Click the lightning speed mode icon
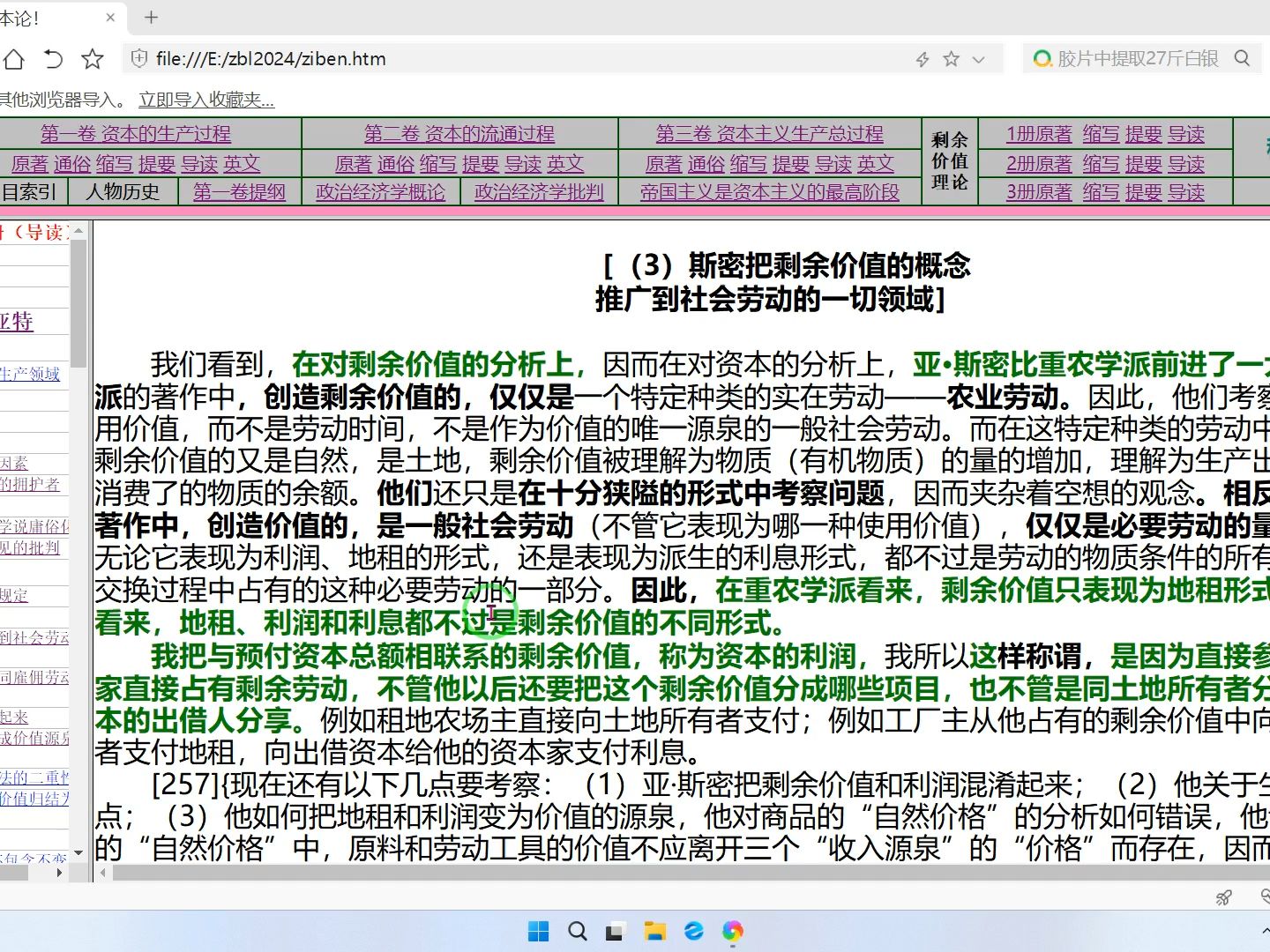The width and height of the screenshot is (1270, 952). [x=923, y=59]
